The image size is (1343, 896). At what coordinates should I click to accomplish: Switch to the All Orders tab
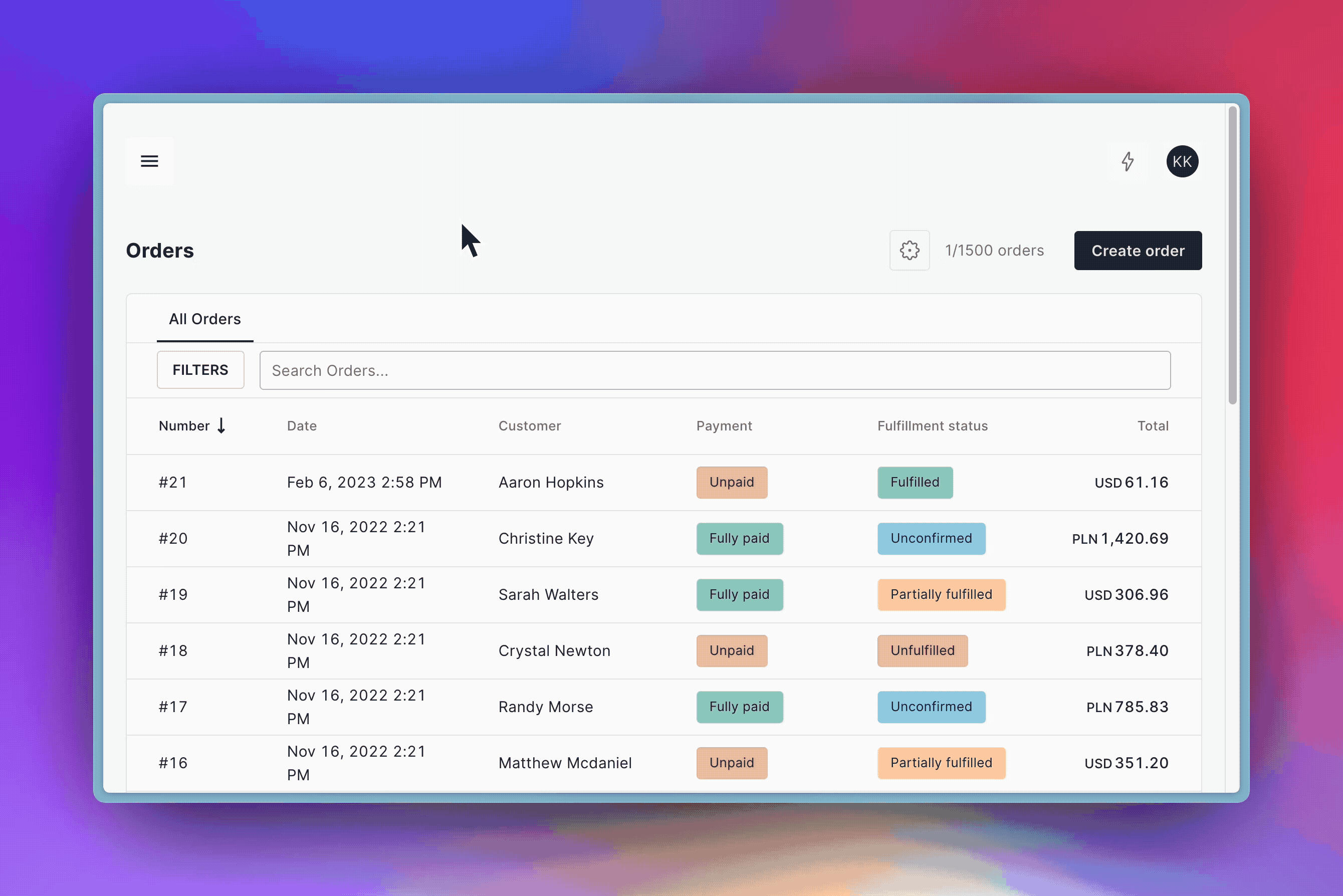(x=204, y=319)
